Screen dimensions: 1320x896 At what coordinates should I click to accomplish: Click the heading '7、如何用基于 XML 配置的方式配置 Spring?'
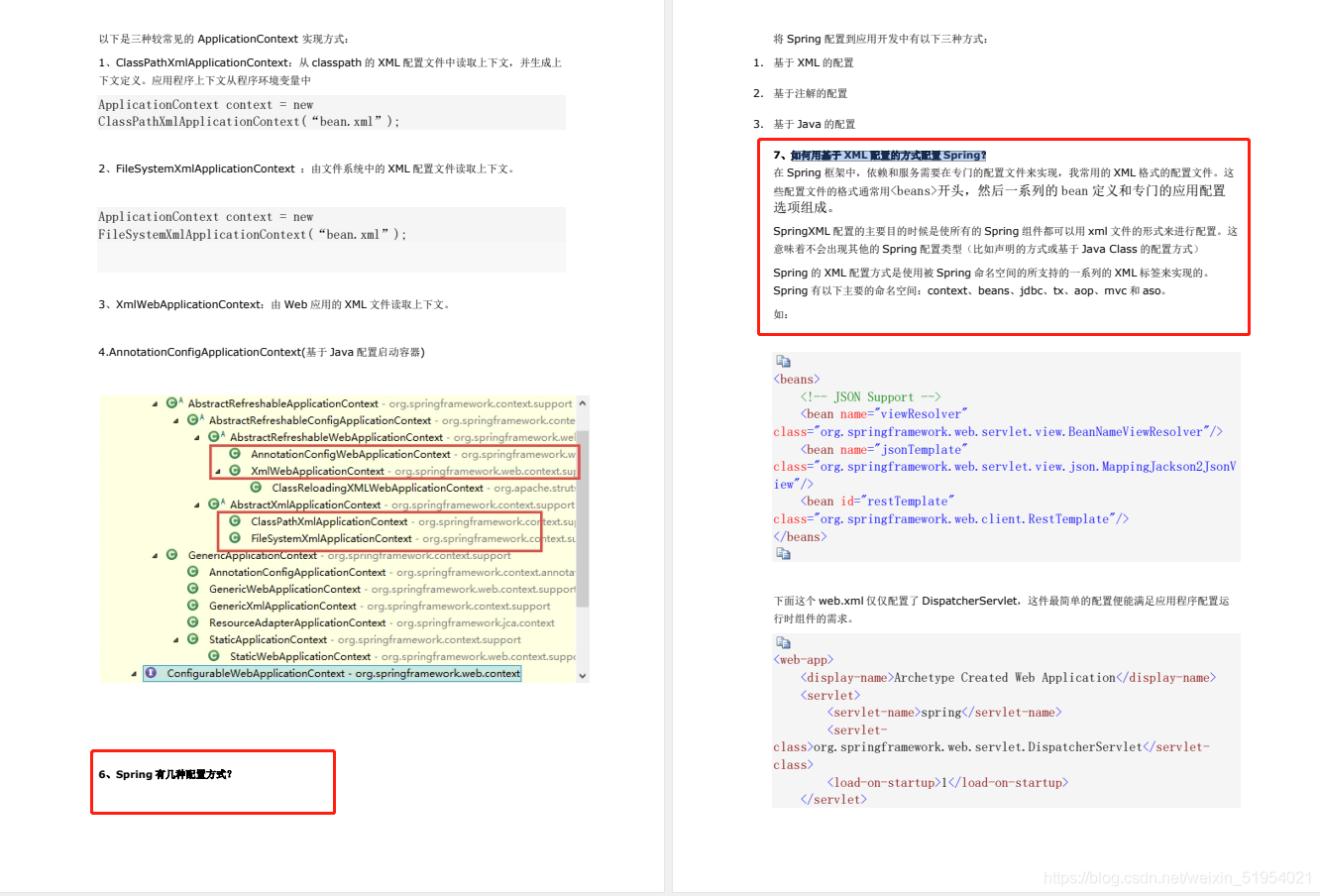880,156
